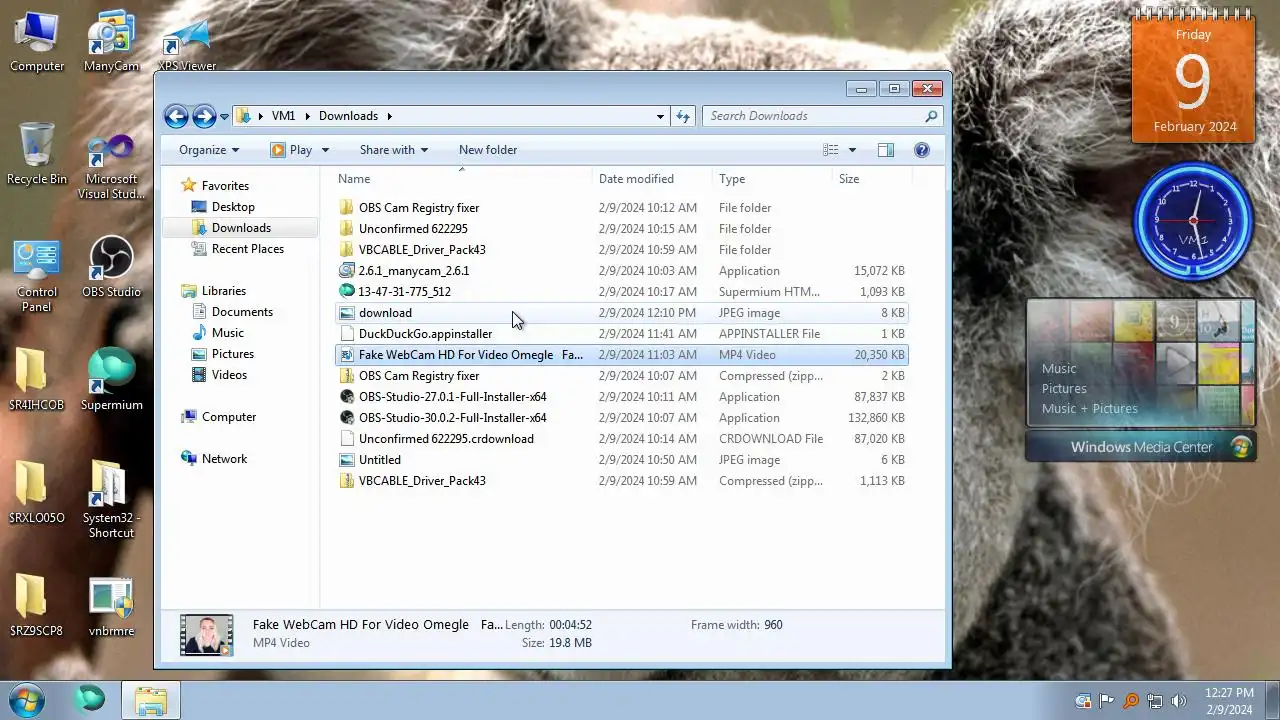This screenshot has width=1280, height=720.
Task: Click the Play toolbar button
Action: pos(291,150)
